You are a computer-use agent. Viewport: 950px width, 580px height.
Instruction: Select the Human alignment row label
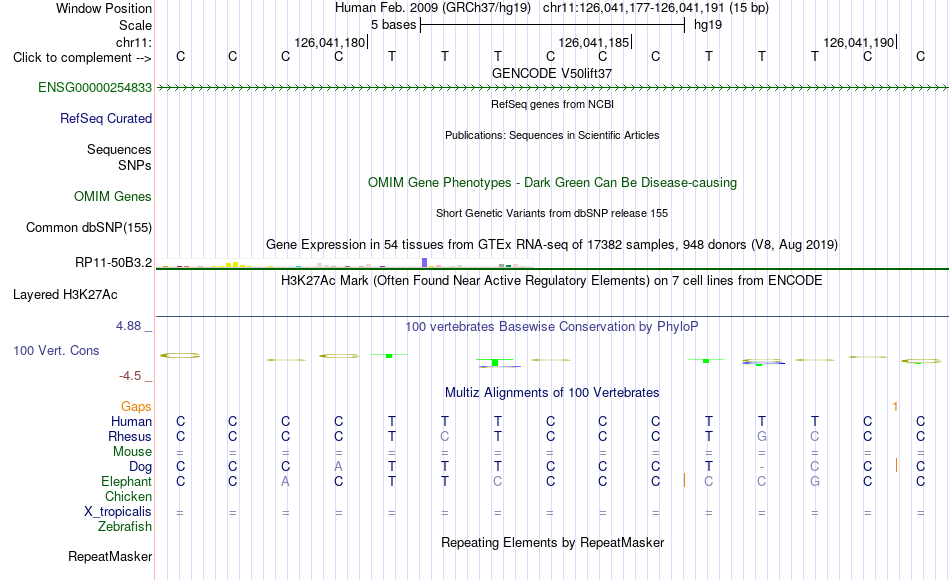131,421
